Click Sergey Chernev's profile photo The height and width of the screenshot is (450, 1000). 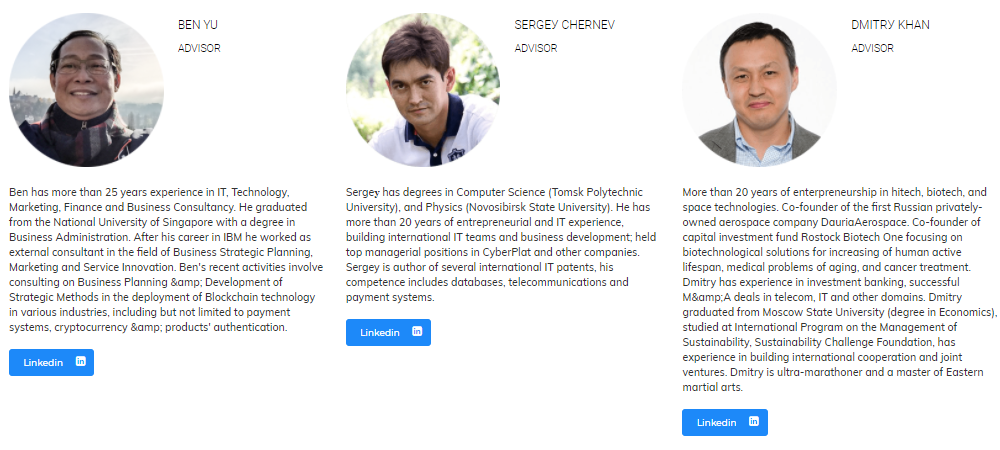[423, 90]
